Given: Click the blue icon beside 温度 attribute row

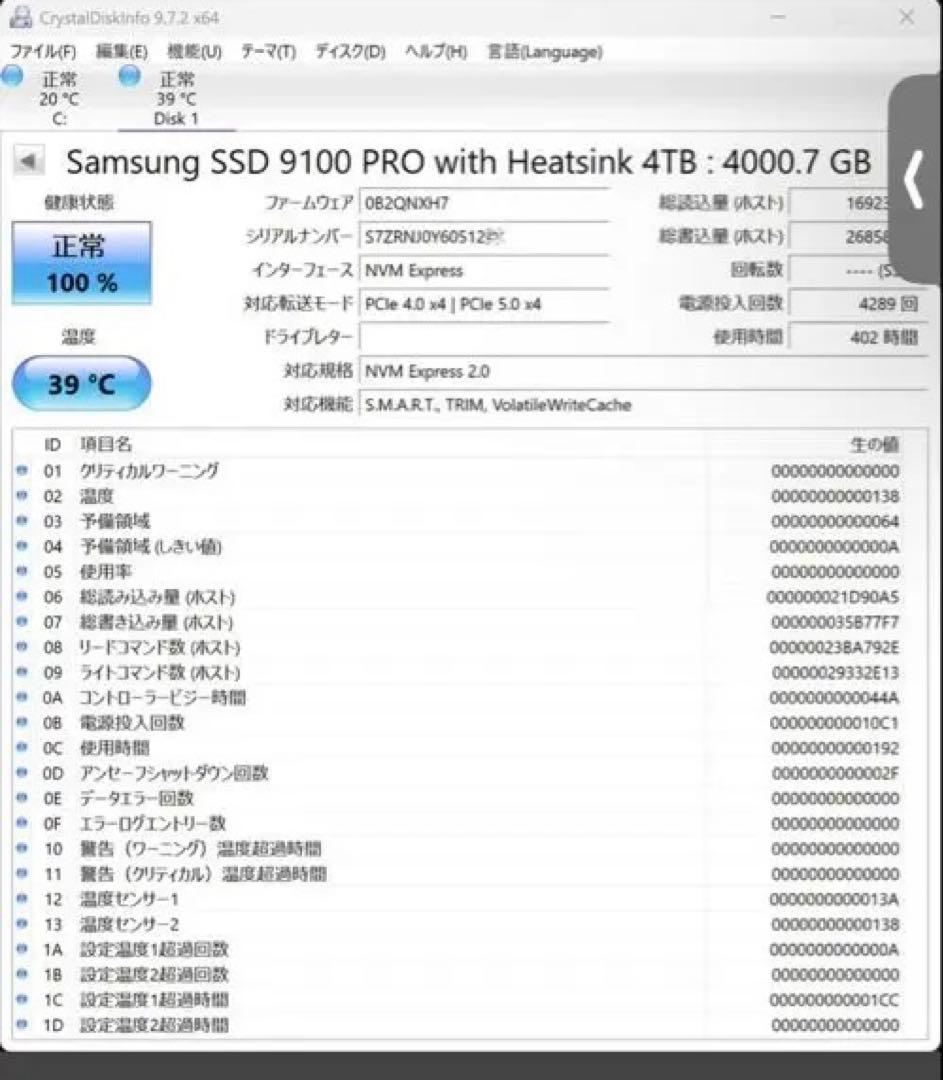Looking at the screenshot, I should pyautogui.click(x=23, y=496).
